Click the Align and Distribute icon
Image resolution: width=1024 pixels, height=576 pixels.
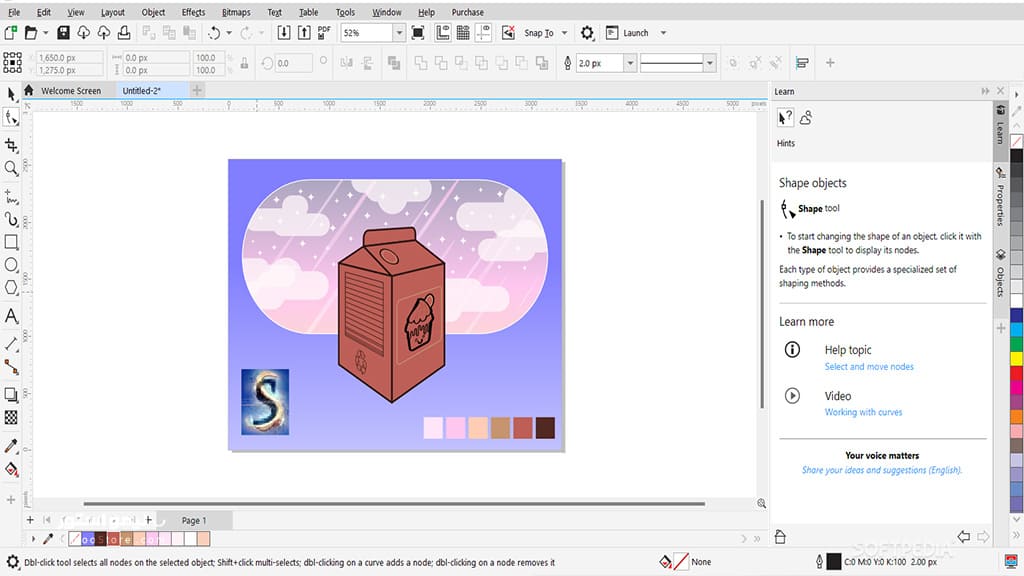(x=802, y=63)
